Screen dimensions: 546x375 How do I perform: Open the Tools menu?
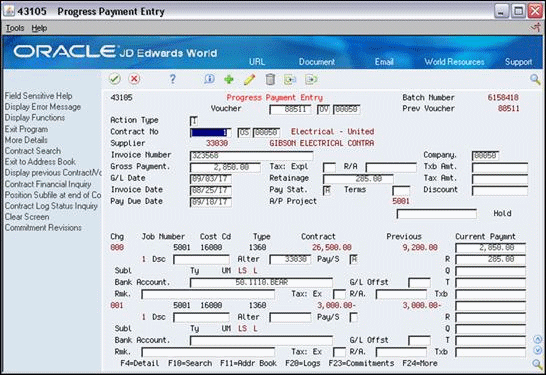(x=15, y=28)
